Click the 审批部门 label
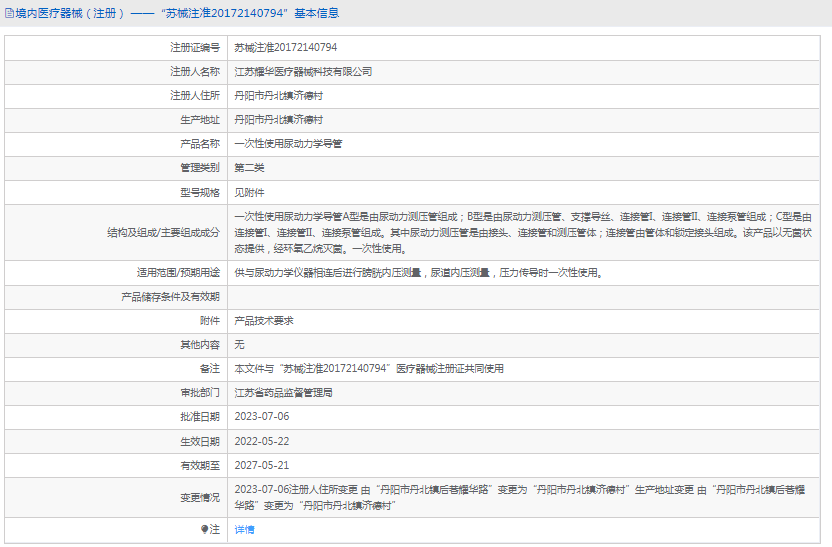832x547 pixels. point(200,393)
